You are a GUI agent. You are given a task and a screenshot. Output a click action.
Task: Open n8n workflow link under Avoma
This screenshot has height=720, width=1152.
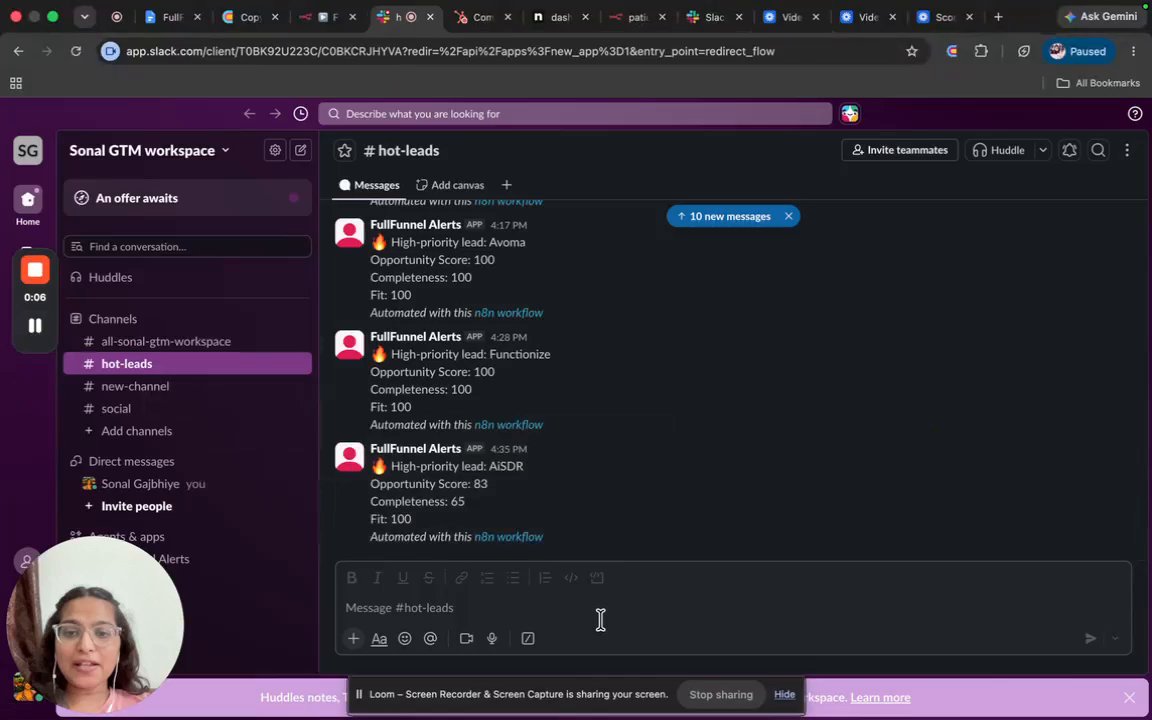click(x=508, y=313)
